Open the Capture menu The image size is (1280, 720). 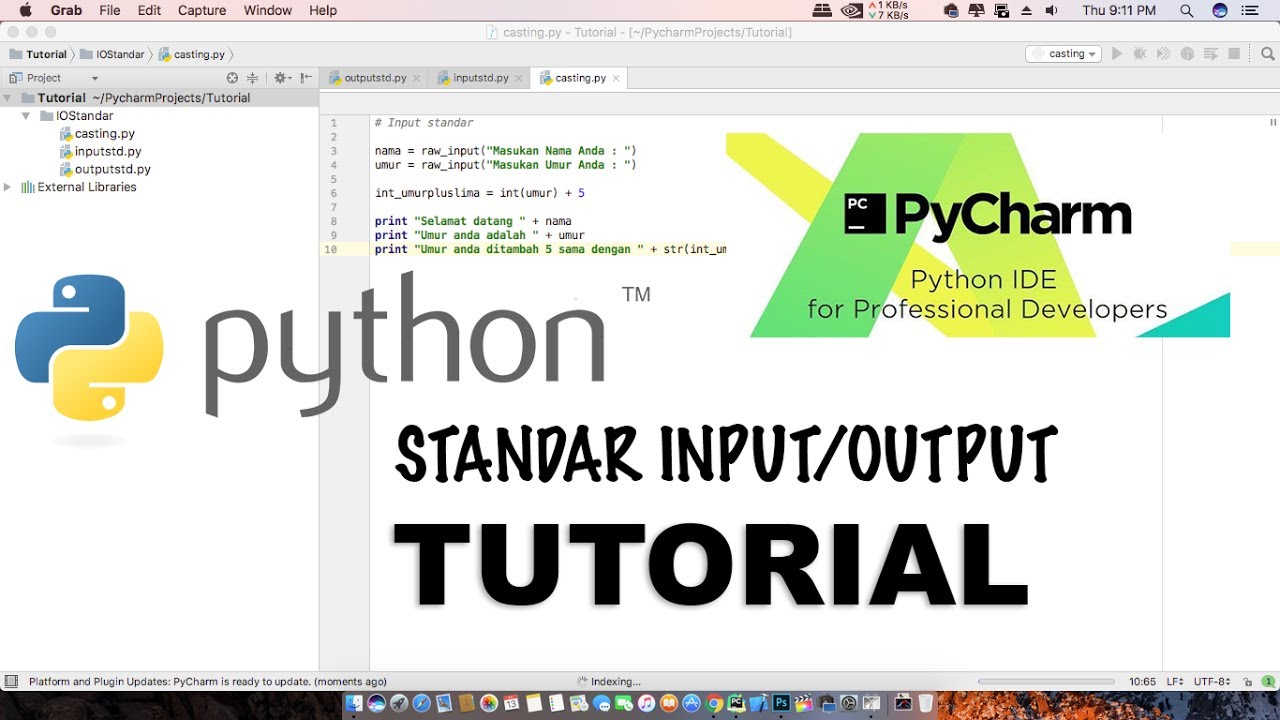202,10
